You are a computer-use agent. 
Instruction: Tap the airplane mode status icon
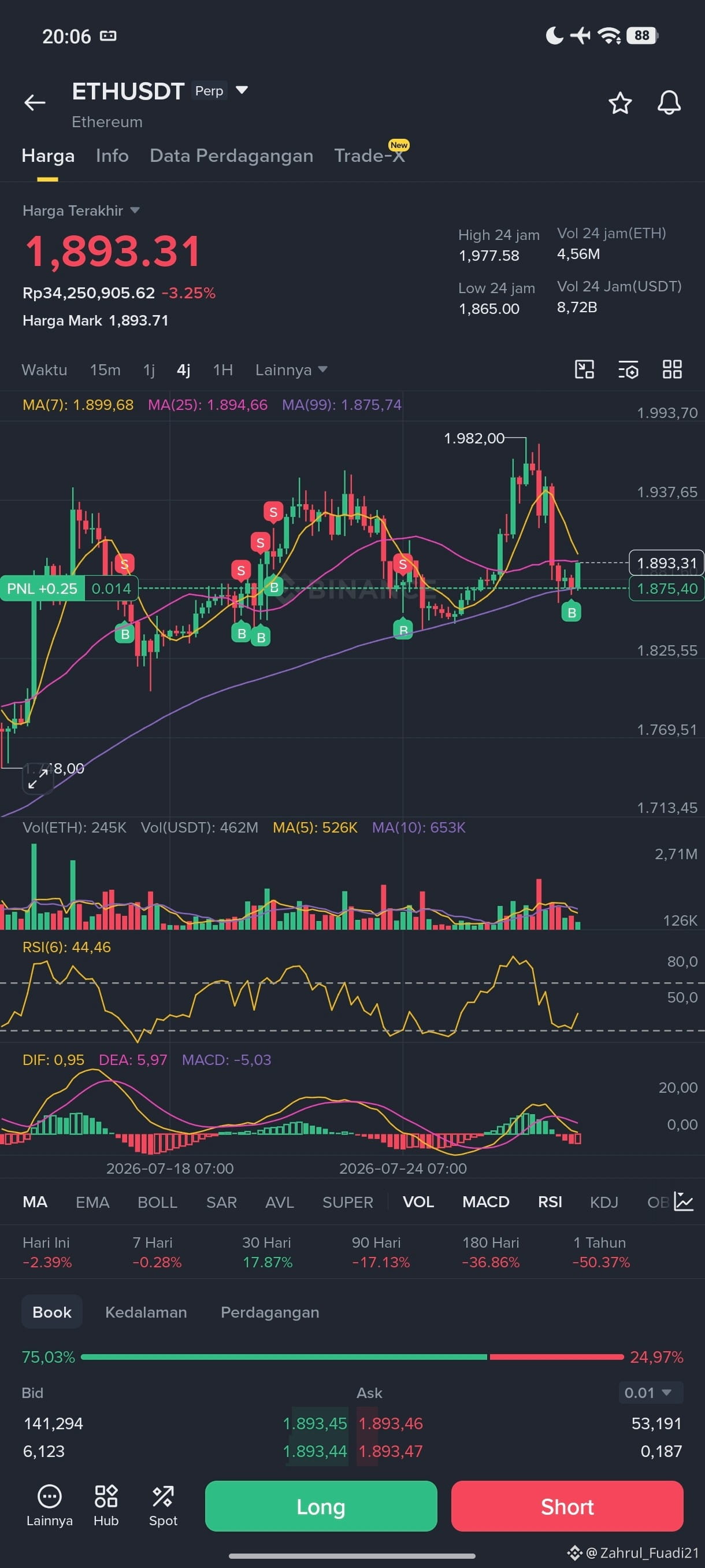(x=580, y=35)
